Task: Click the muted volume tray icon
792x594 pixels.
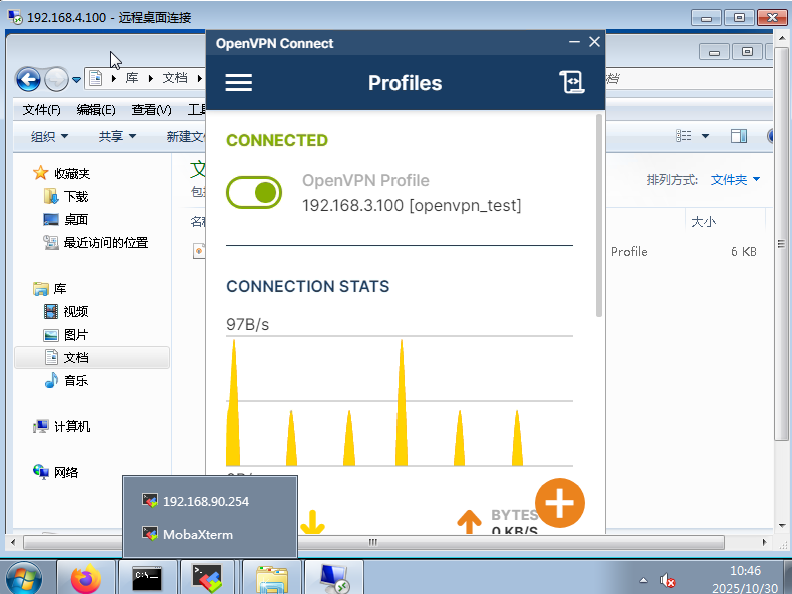Action: tap(669, 579)
